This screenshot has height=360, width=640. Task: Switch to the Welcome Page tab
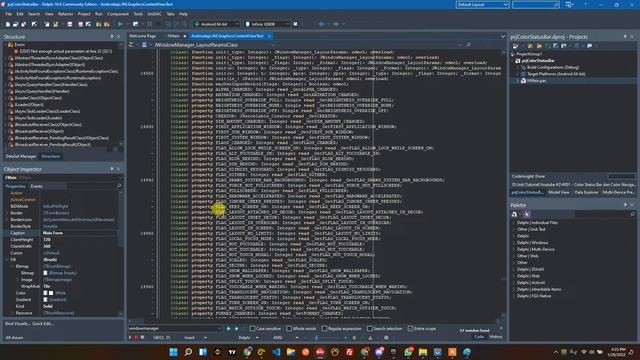[x=142, y=36]
